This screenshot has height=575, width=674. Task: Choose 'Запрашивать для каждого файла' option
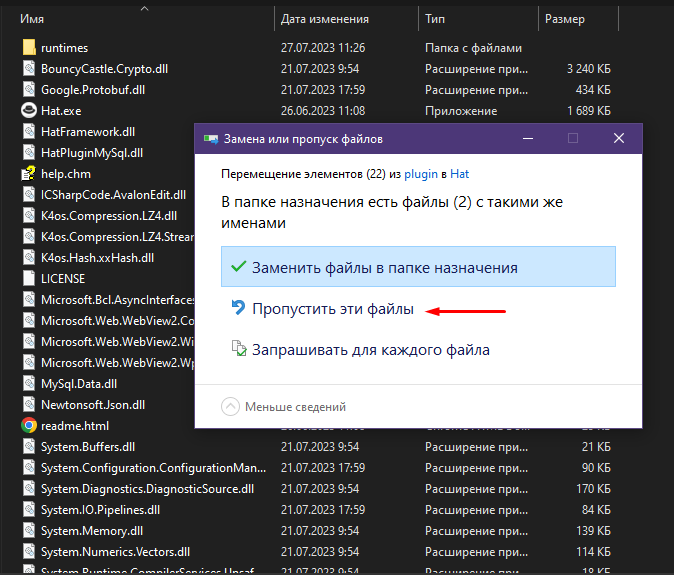pos(370,350)
